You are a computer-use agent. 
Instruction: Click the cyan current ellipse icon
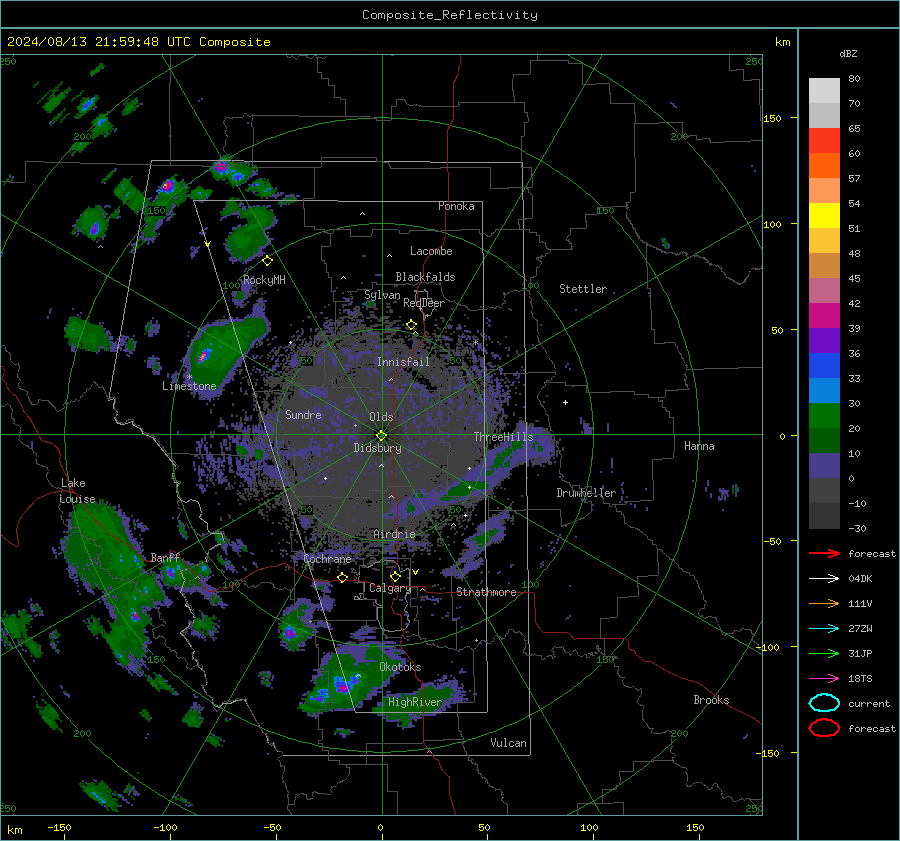click(824, 703)
